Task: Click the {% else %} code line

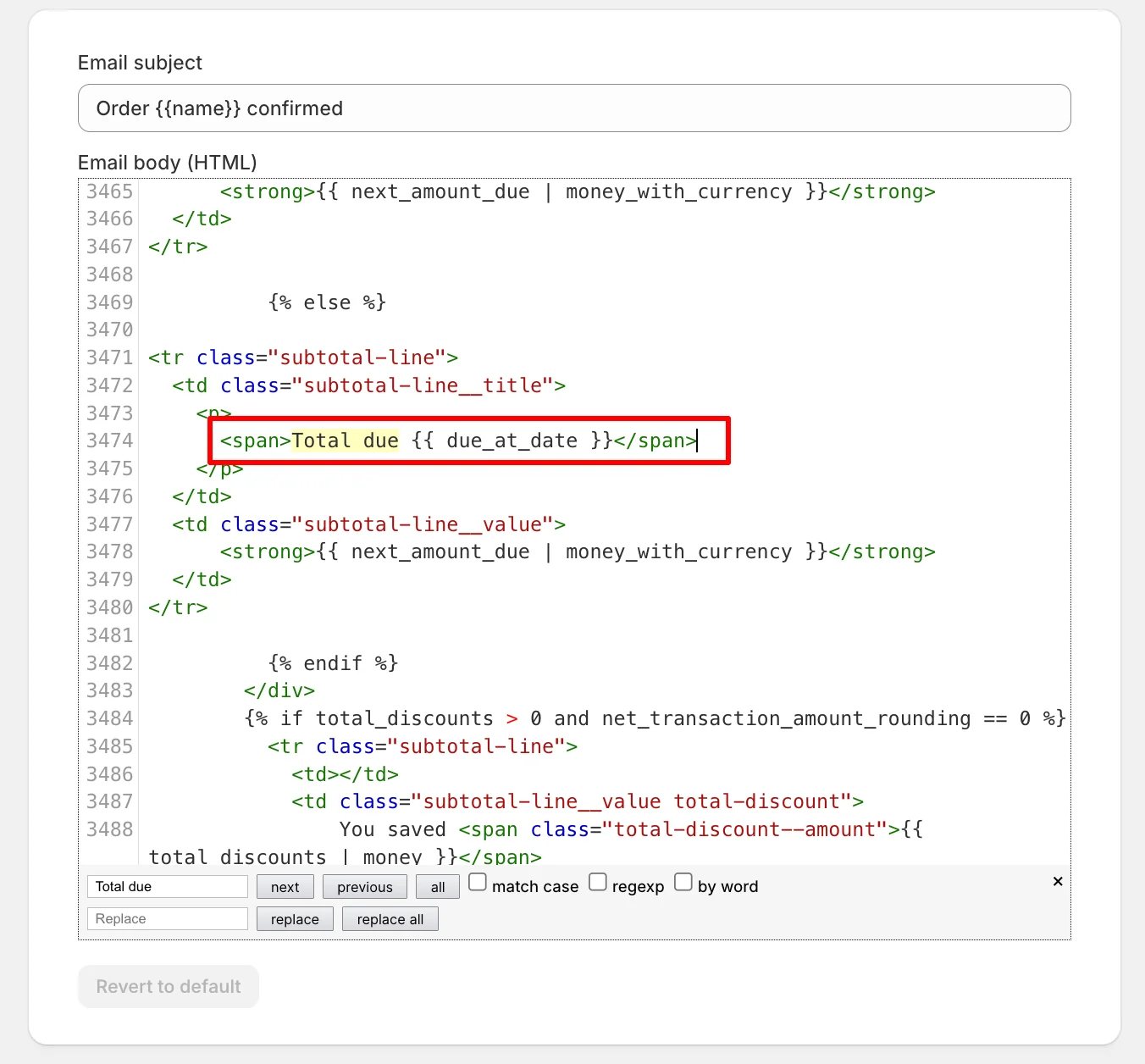Action: coord(327,302)
